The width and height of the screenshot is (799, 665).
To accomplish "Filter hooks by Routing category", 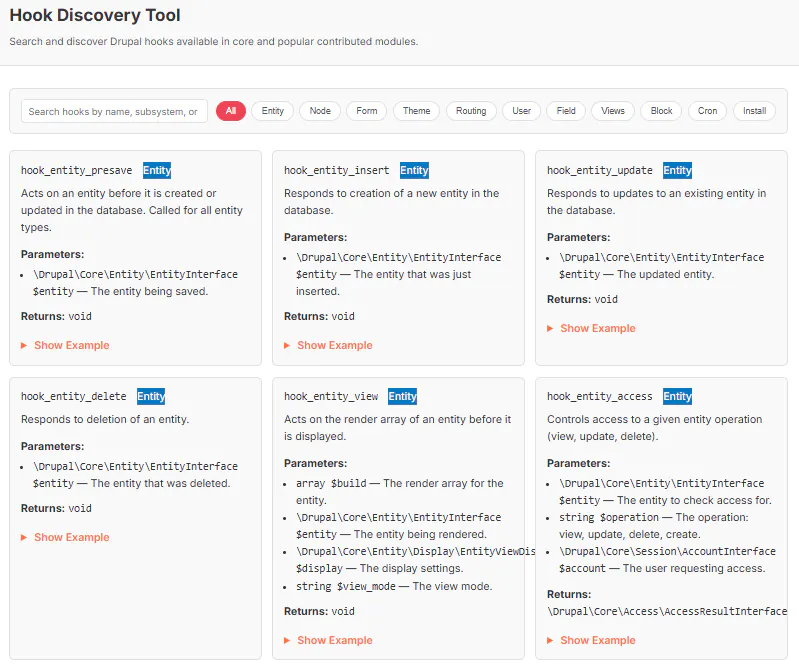I will click(471, 111).
